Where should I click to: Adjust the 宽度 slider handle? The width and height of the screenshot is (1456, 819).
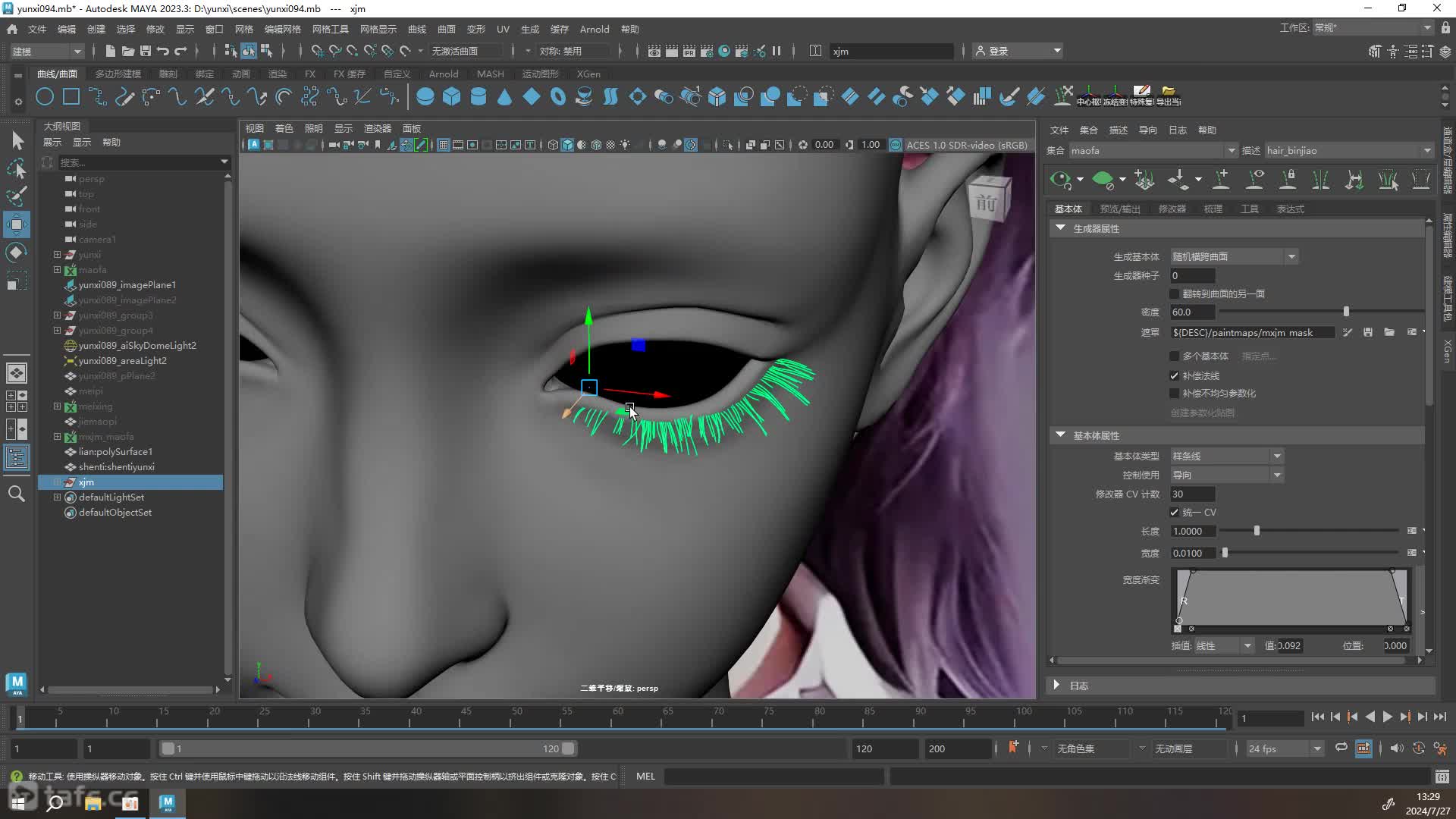pyautogui.click(x=1225, y=553)
